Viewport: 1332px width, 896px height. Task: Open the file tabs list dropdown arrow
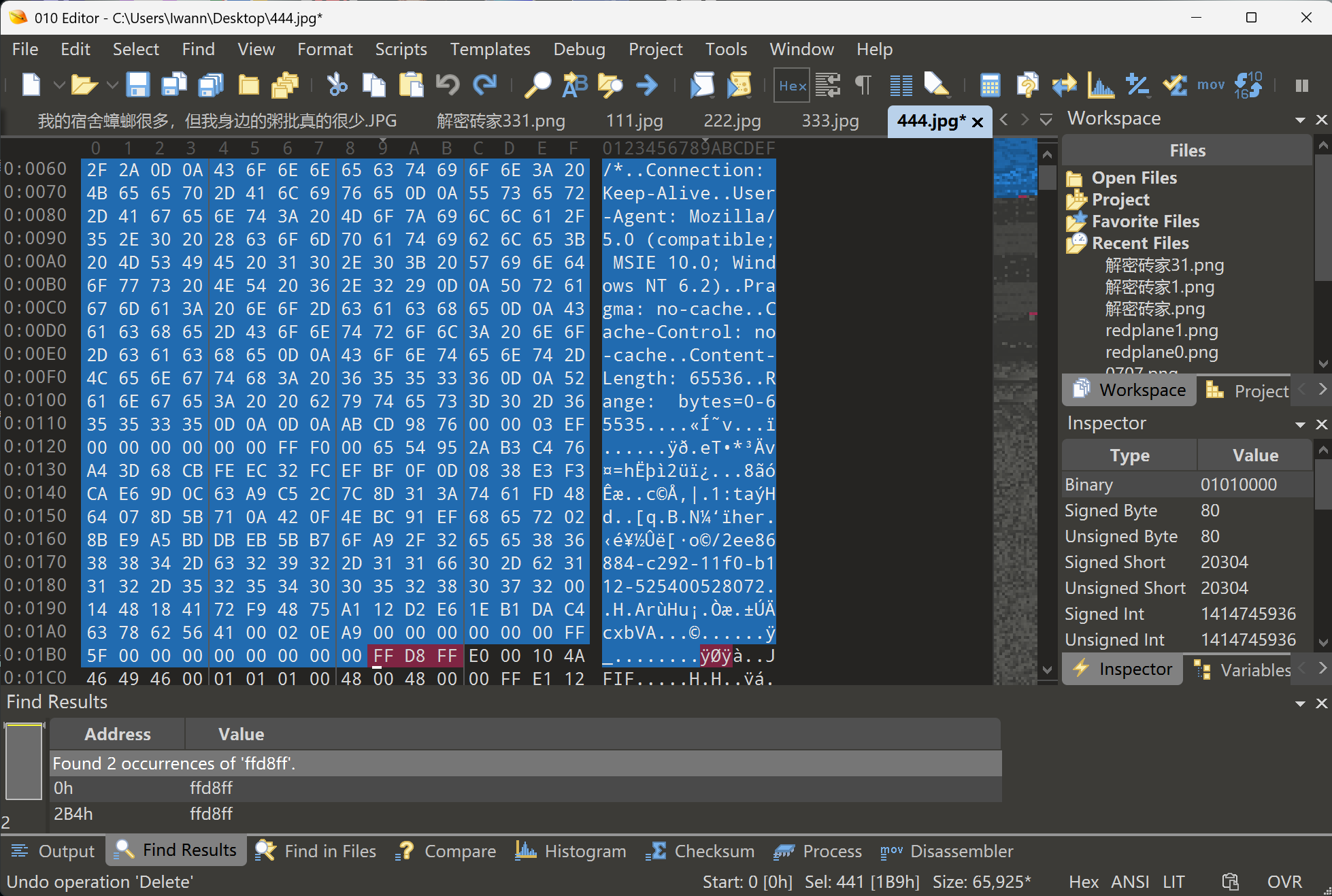(1046, 120)
